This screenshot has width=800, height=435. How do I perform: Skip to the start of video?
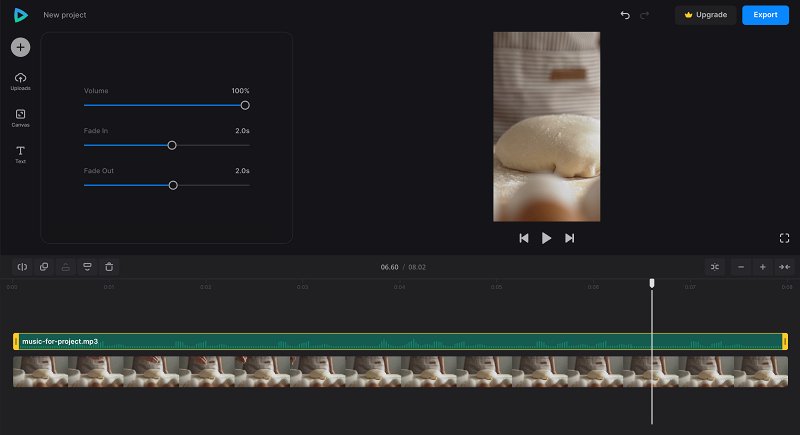tap(523, 238)
